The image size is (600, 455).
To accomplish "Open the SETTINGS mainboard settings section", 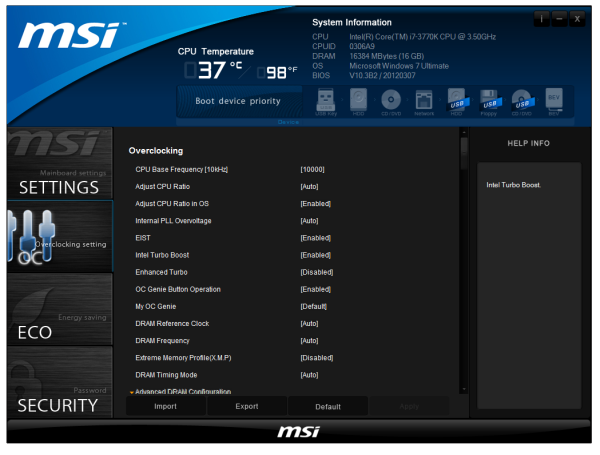I will [x=60, y=163].
